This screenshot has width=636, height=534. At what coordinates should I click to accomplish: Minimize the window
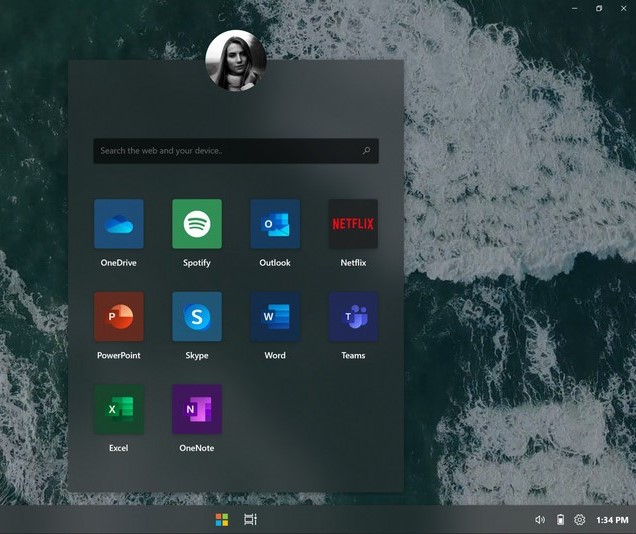(575, 9)
